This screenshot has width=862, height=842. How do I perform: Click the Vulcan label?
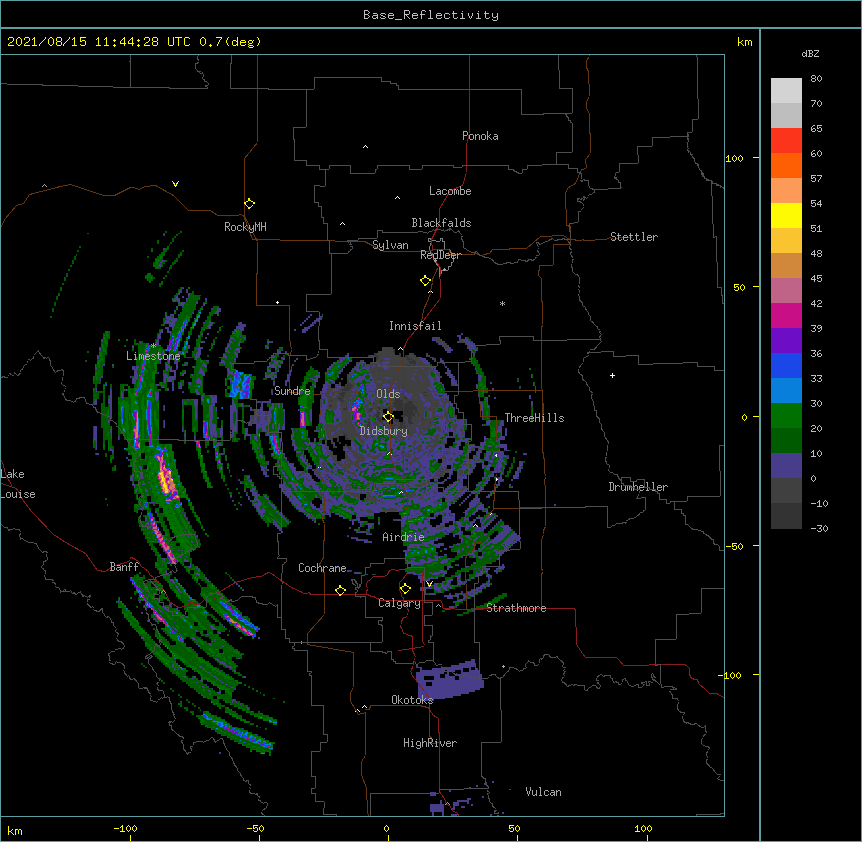coord(543,792)
